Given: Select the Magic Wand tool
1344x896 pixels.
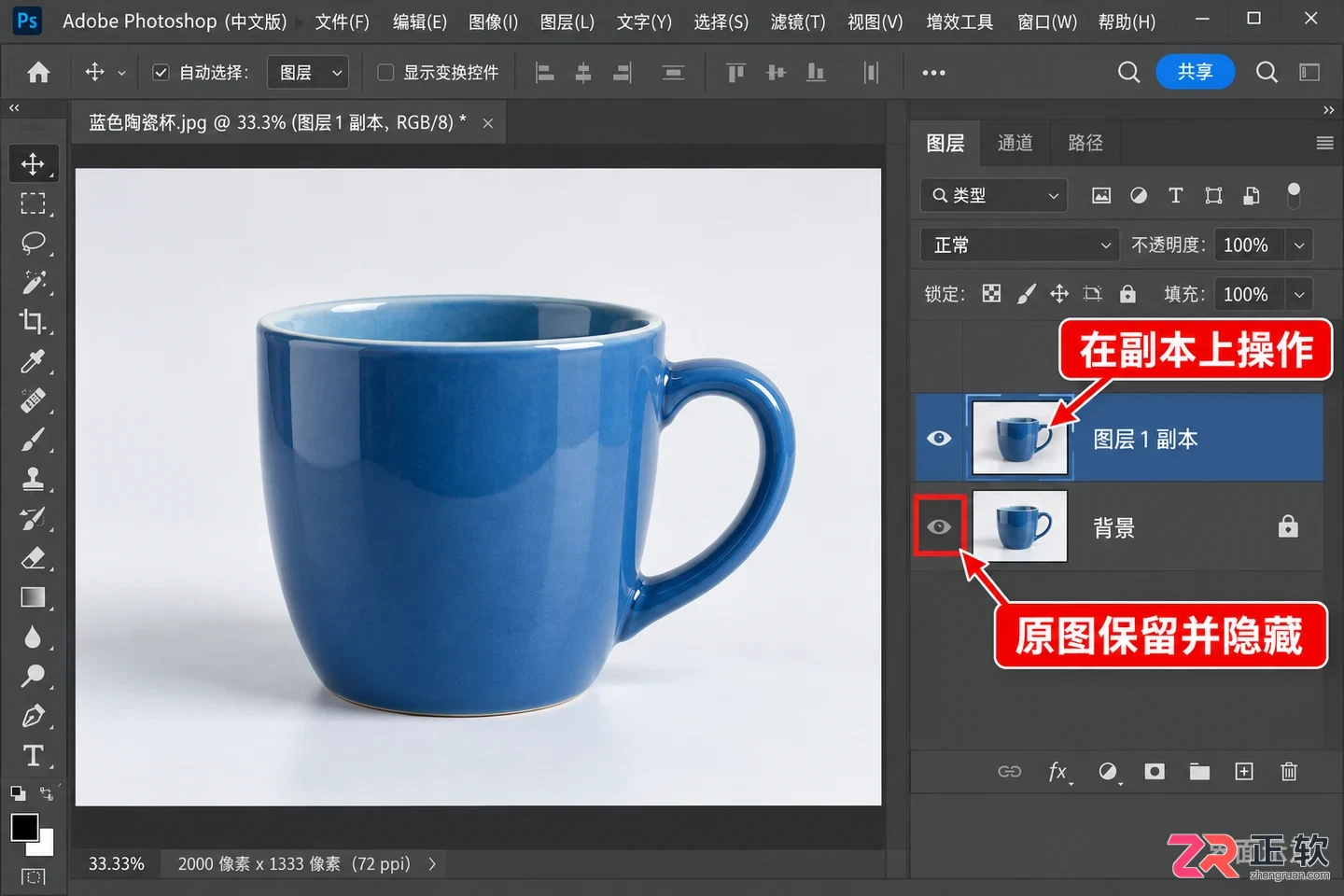Looking at the screenshot, I should [33, 282].
